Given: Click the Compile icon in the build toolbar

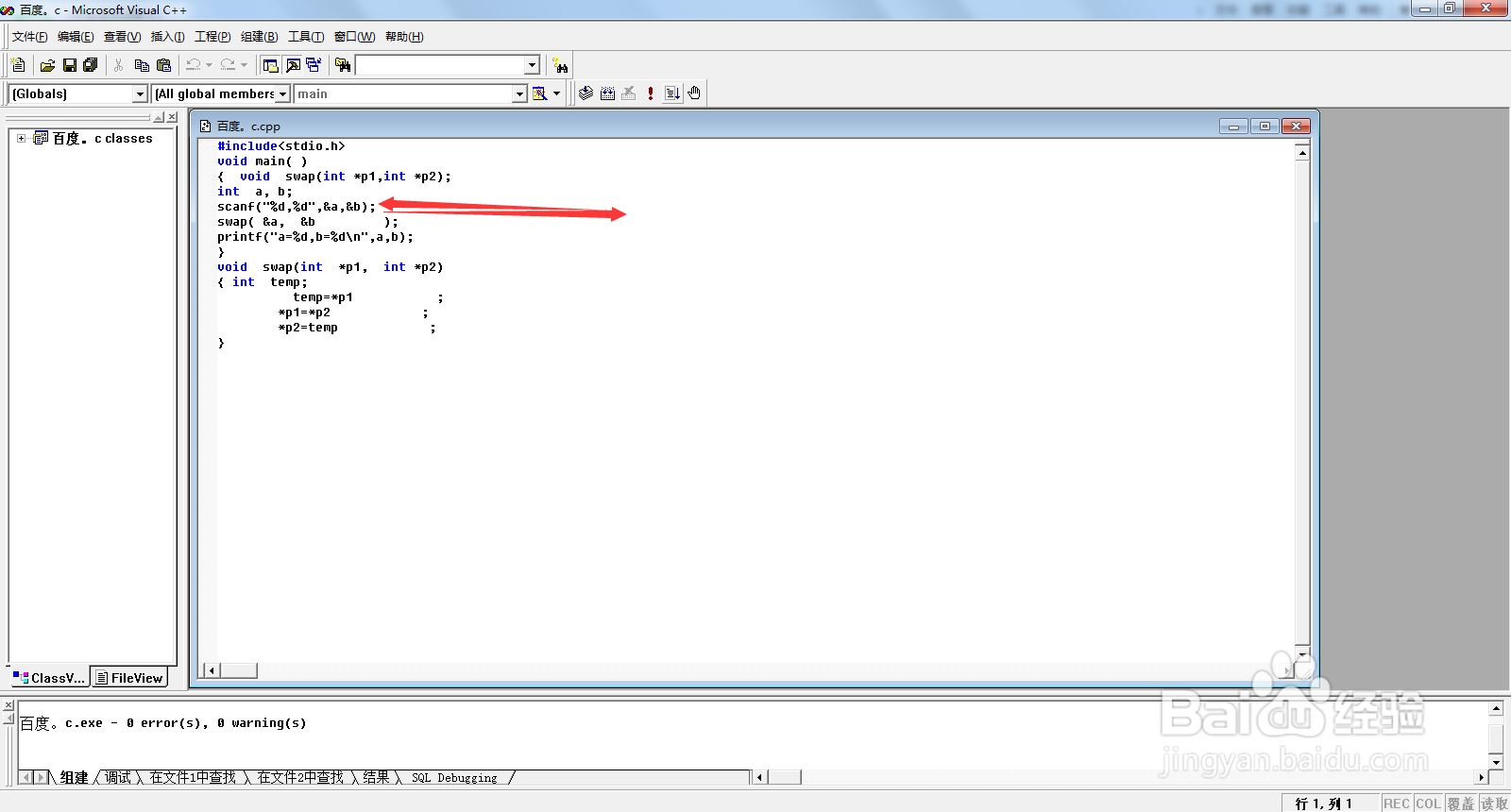Looking at the screenshot, I should (586, 93).
